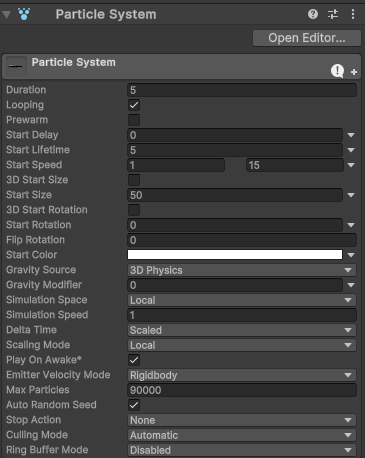The height and width of the screenshot is (458, 365).
Task: Click the Particle System component icon
Action: click(x=24, y=14)
